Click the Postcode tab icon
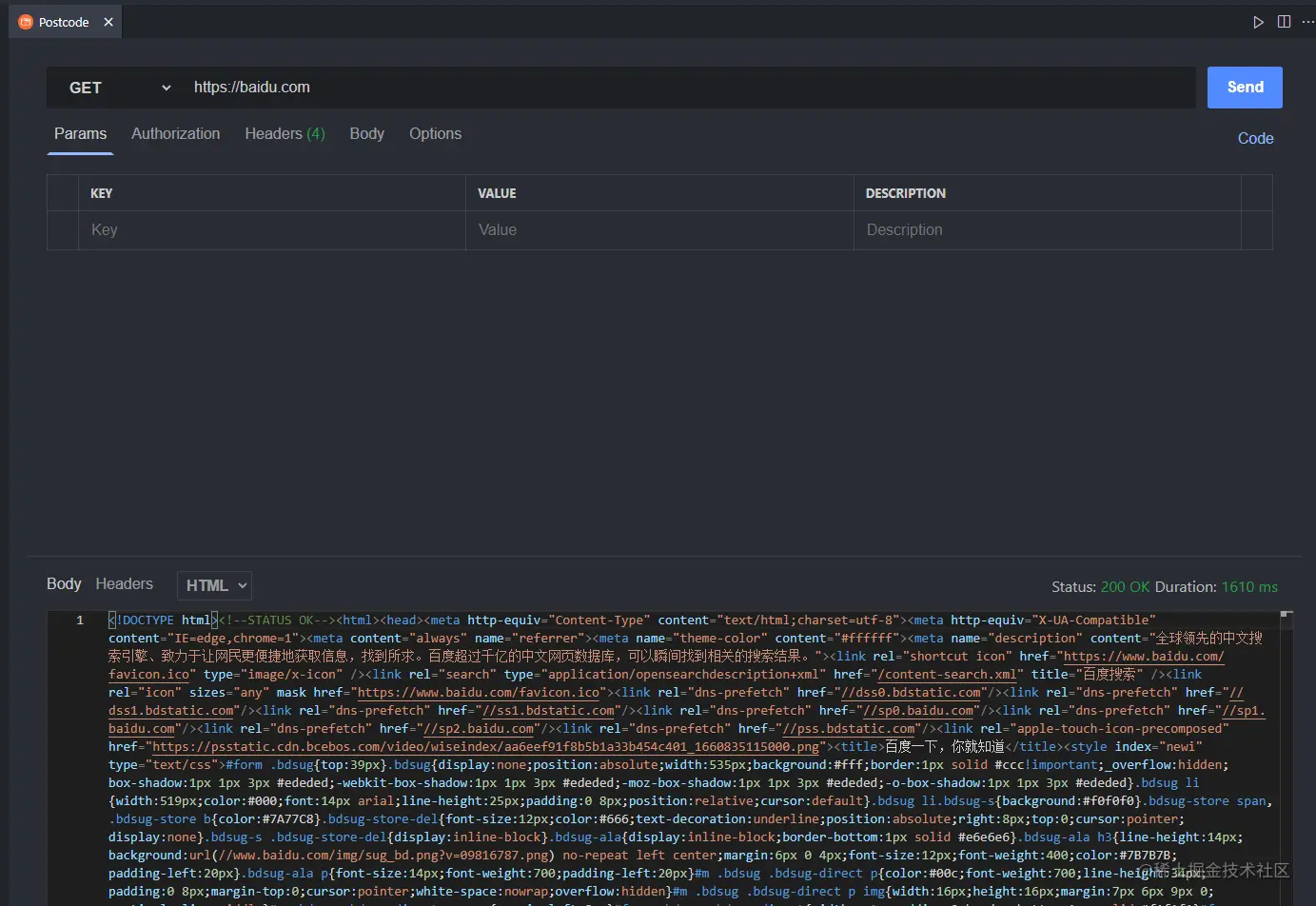This screenshot has width=1316, height=906. pyautogui.click(x=26, y=22)
